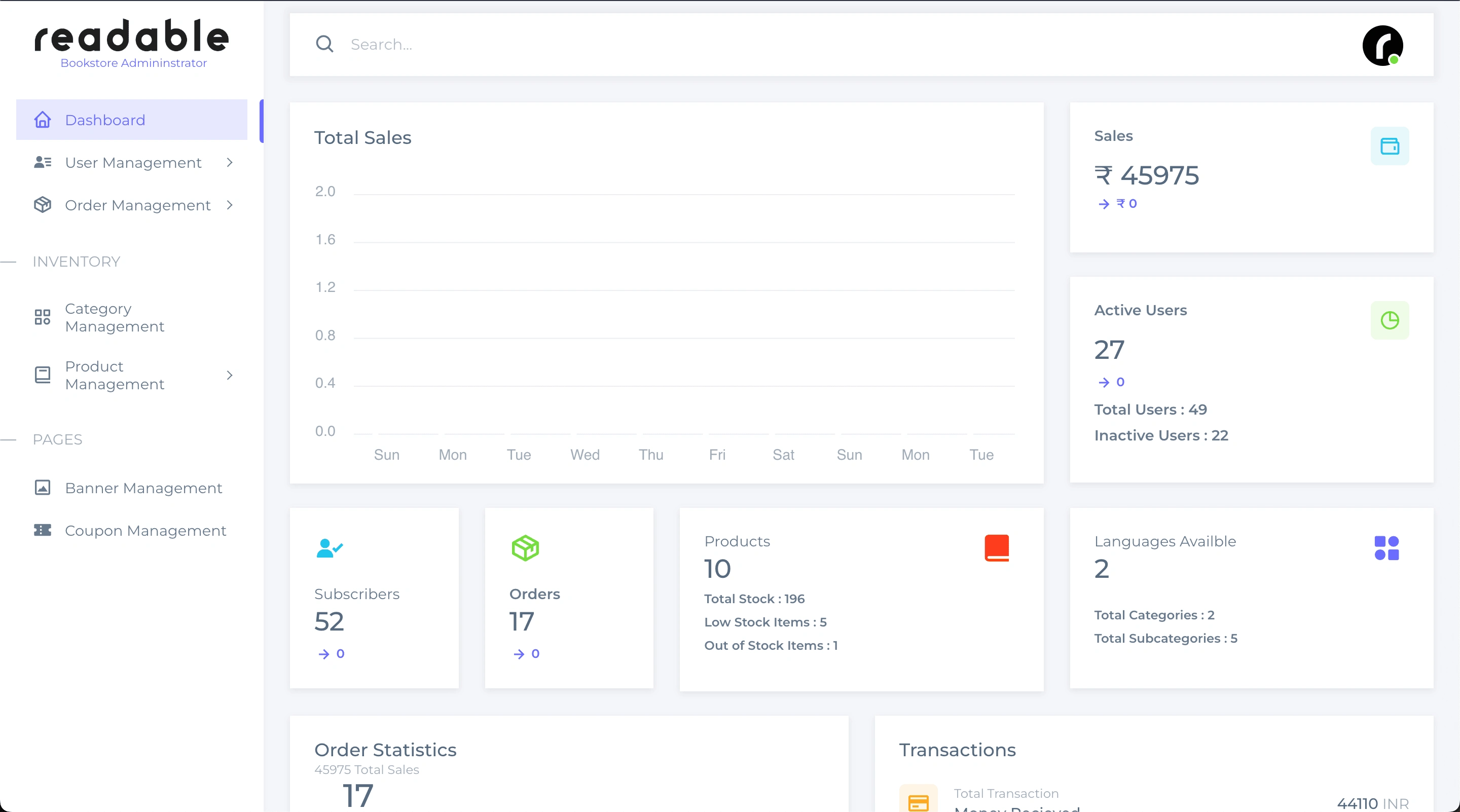Screen dimensions: 1460x812
Task: Click the 44110 INR amount
Action: point(1373,803)
